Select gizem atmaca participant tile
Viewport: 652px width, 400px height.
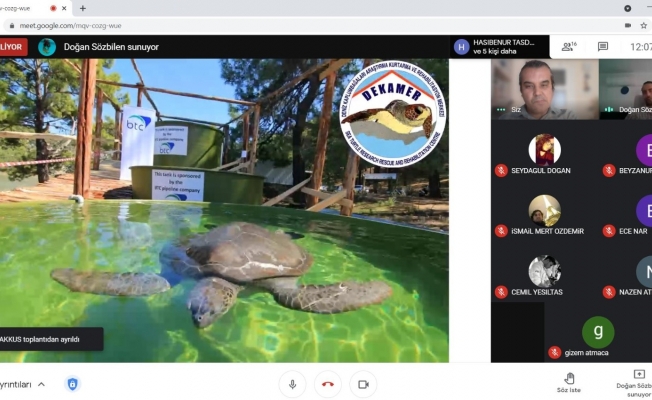pos(598,338)
